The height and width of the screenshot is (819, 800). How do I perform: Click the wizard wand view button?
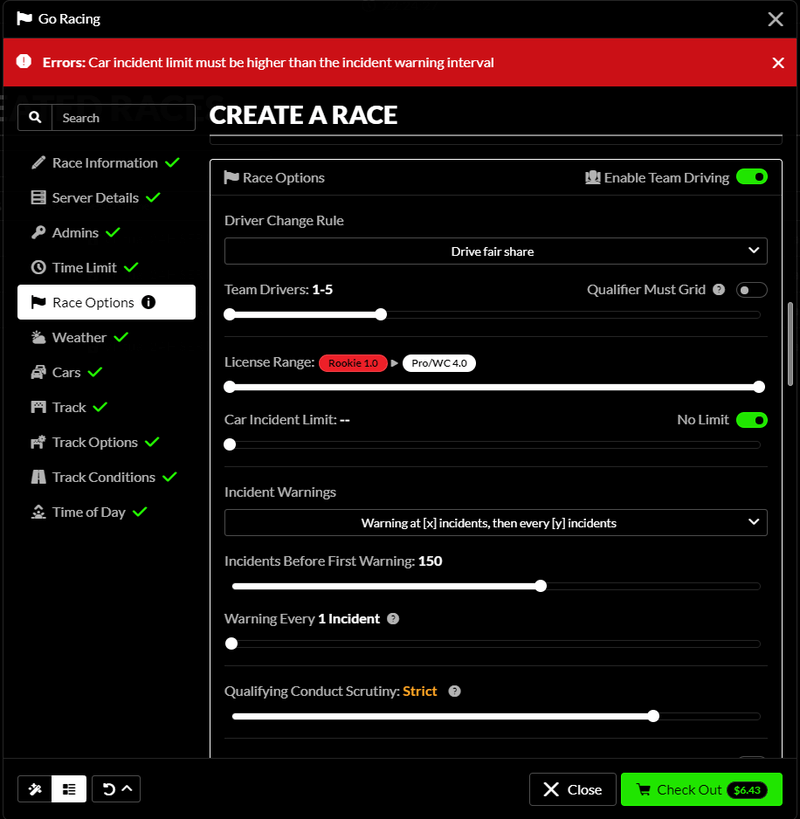35,789
